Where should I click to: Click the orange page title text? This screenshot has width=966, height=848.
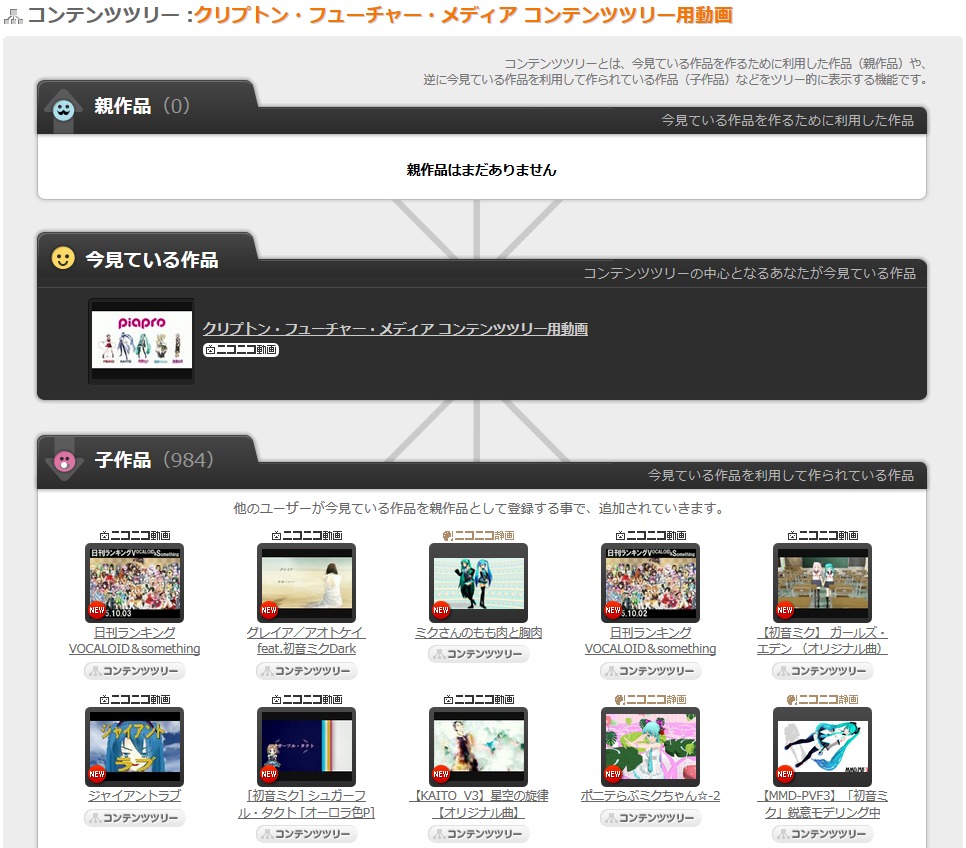[x=464, y=15]
